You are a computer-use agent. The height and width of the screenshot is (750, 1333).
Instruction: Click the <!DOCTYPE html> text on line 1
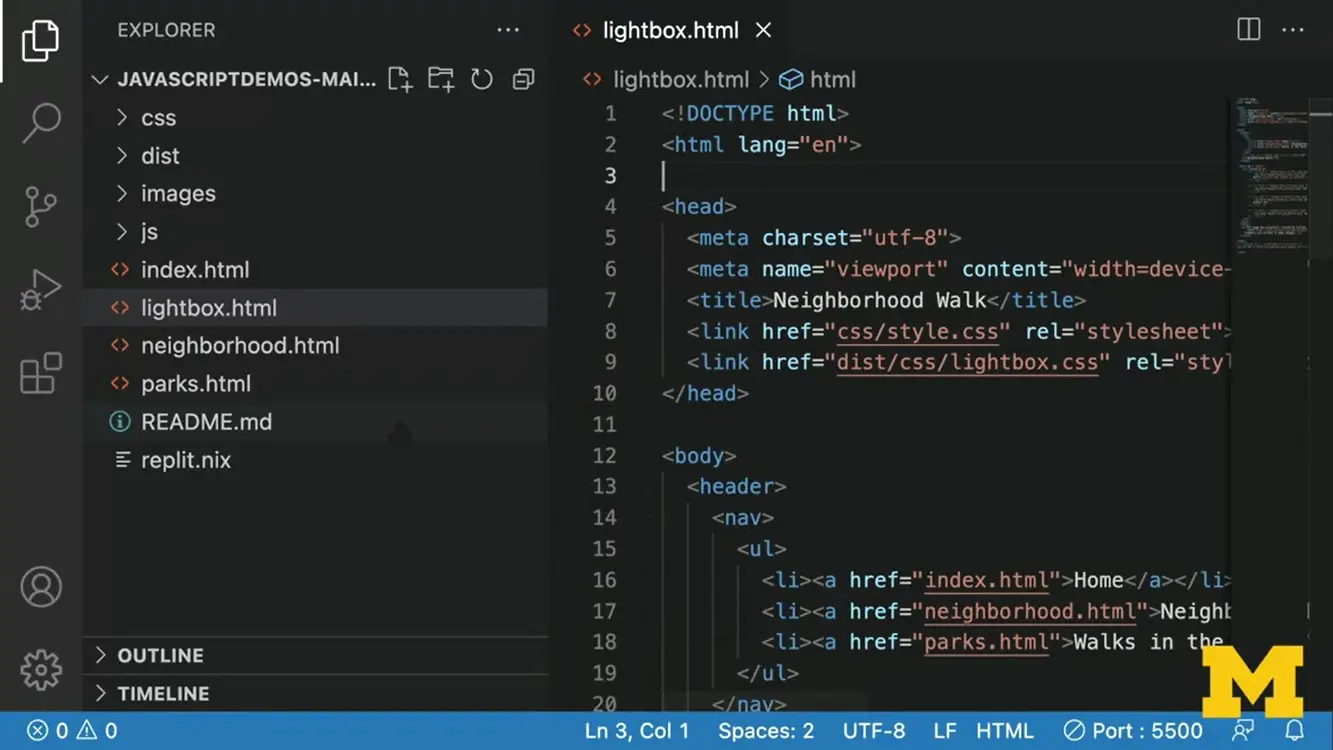click(x=755, y=114)
